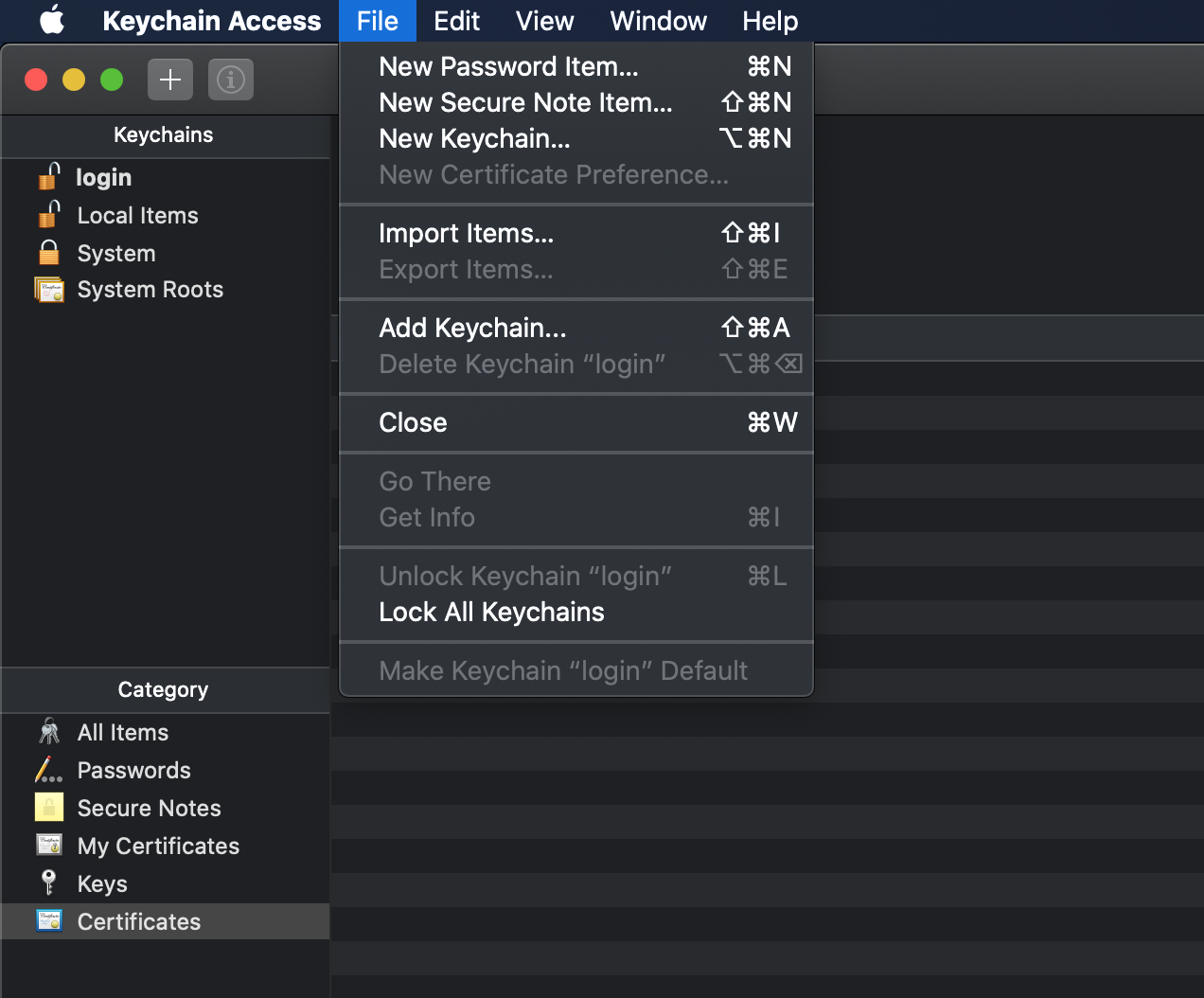Screen dimensions: 1204x998
Task: Choose Lock All Keychains
Action: click(576, 612)
